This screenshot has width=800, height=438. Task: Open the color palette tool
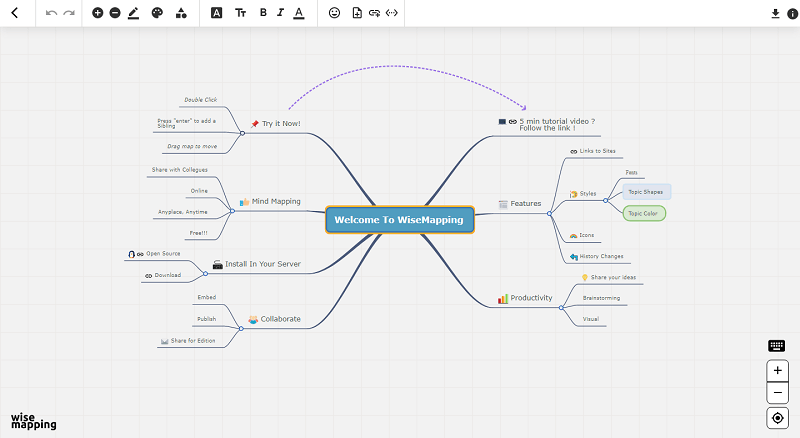coord(157,13)
